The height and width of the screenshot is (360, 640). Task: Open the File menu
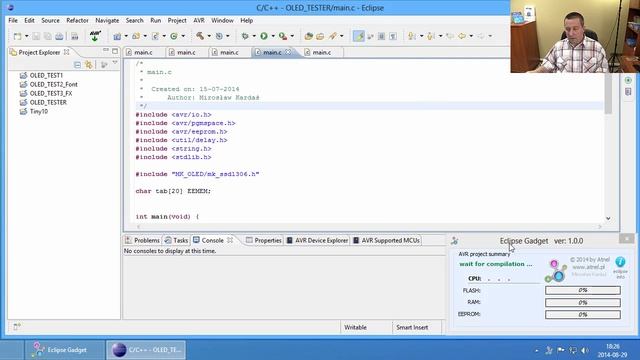pyautogui.click(x=13, y=20)
